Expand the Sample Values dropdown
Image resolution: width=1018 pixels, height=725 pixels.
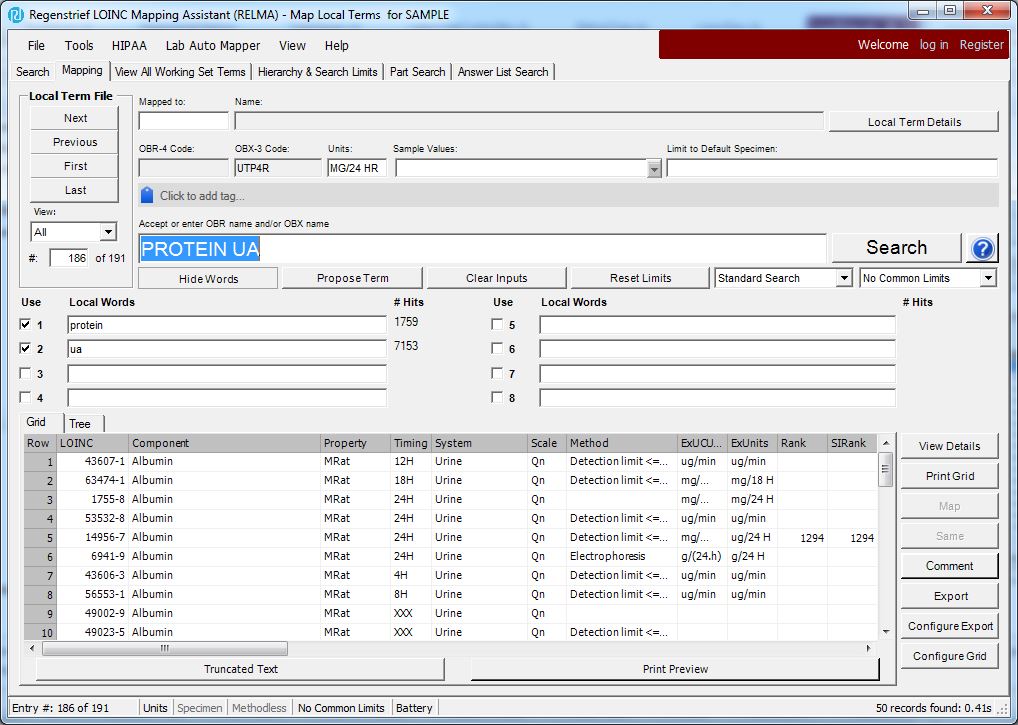click(x=654, y=169)
